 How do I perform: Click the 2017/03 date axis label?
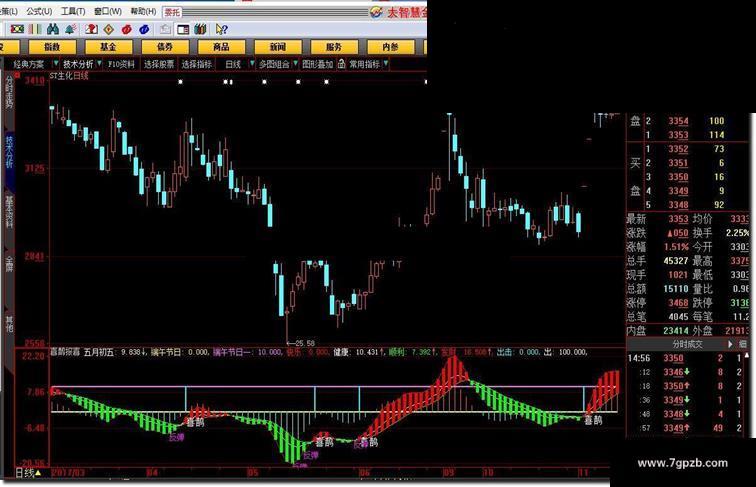pyautogui.click(x=68, y=473)
